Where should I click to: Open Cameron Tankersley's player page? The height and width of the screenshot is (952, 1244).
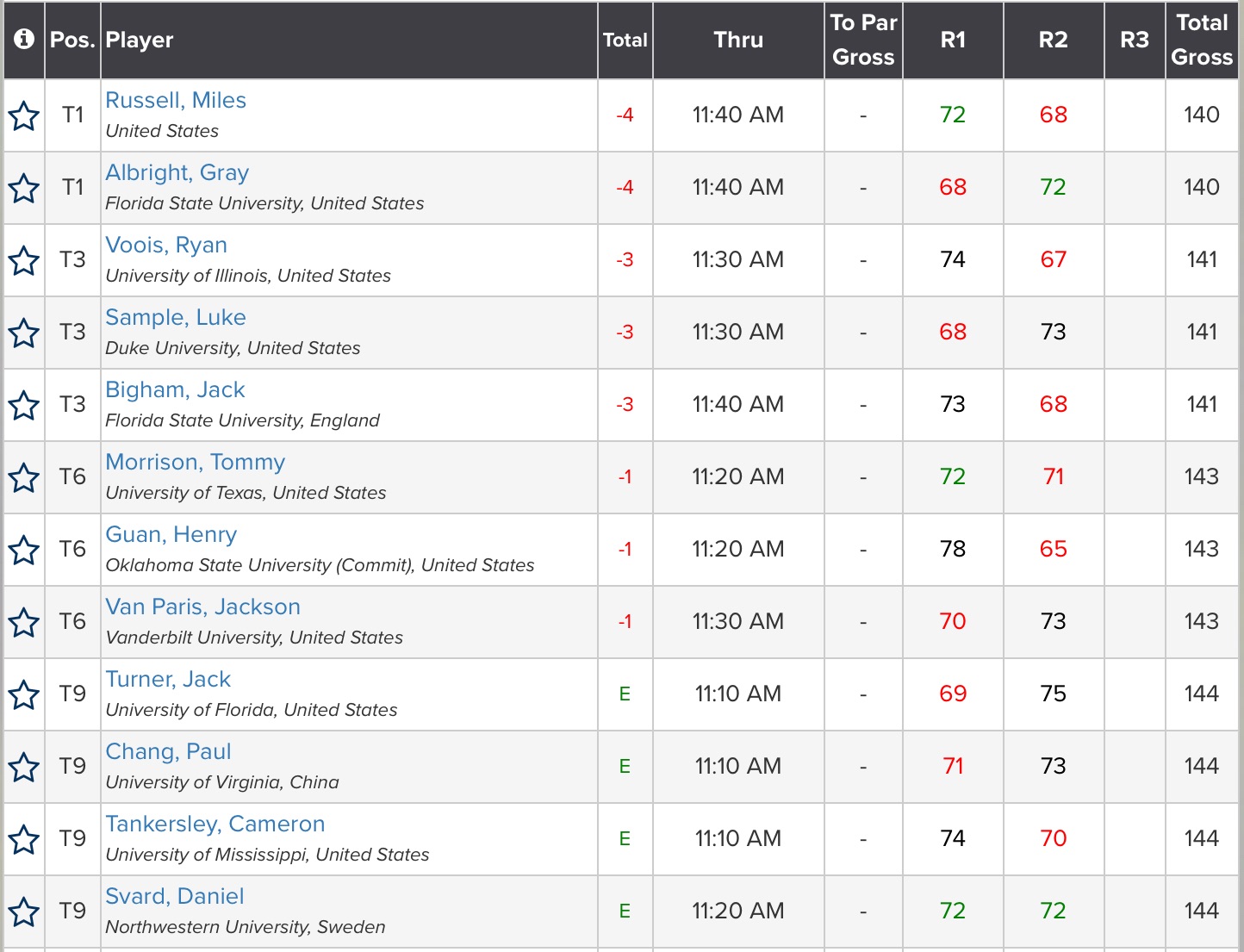pos(215,824)
